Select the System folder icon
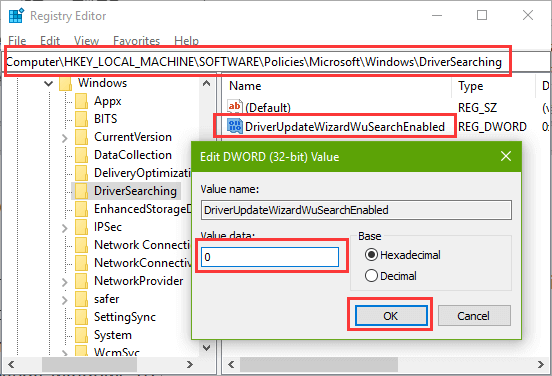 click(x=81, y=335)
